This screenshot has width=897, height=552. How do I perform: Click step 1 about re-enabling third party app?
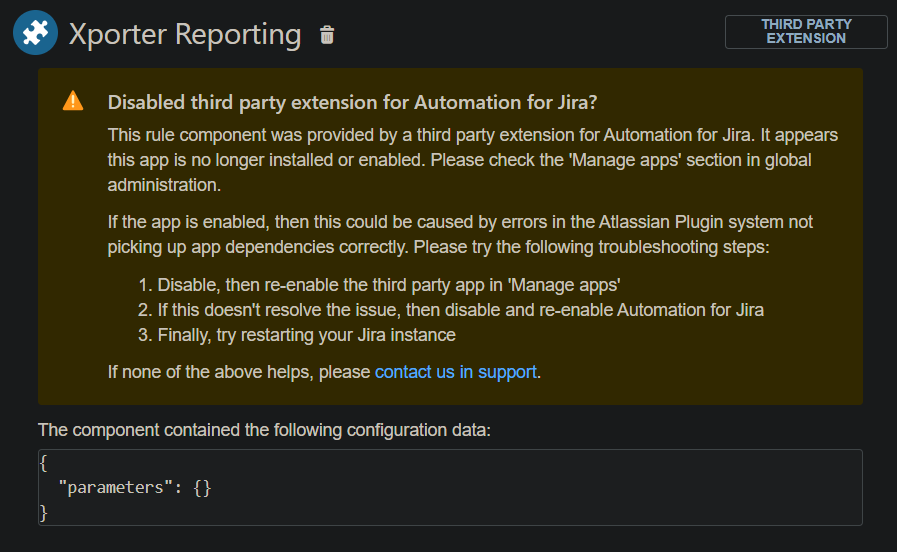[x=379, y=285]
